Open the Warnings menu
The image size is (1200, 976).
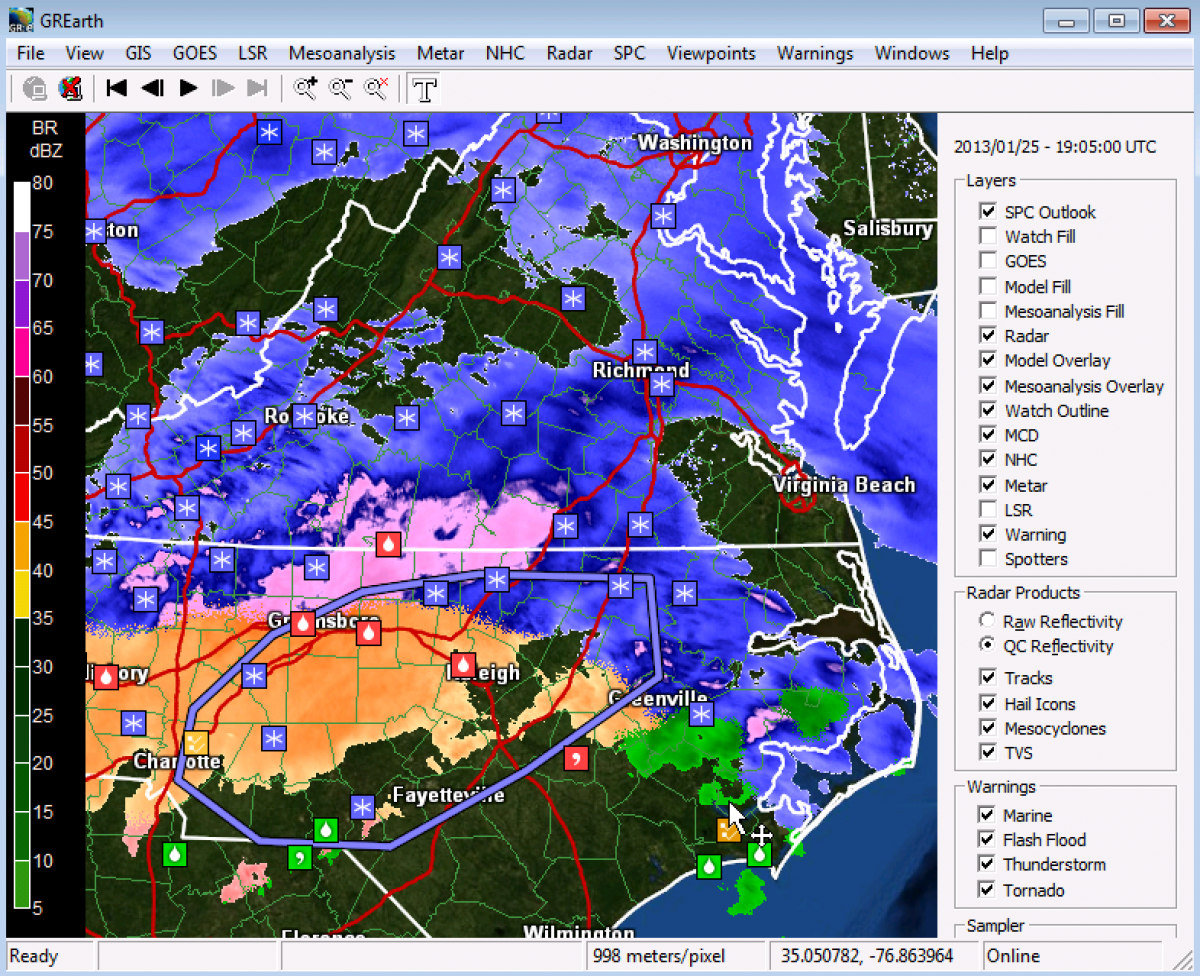[815, 53]
